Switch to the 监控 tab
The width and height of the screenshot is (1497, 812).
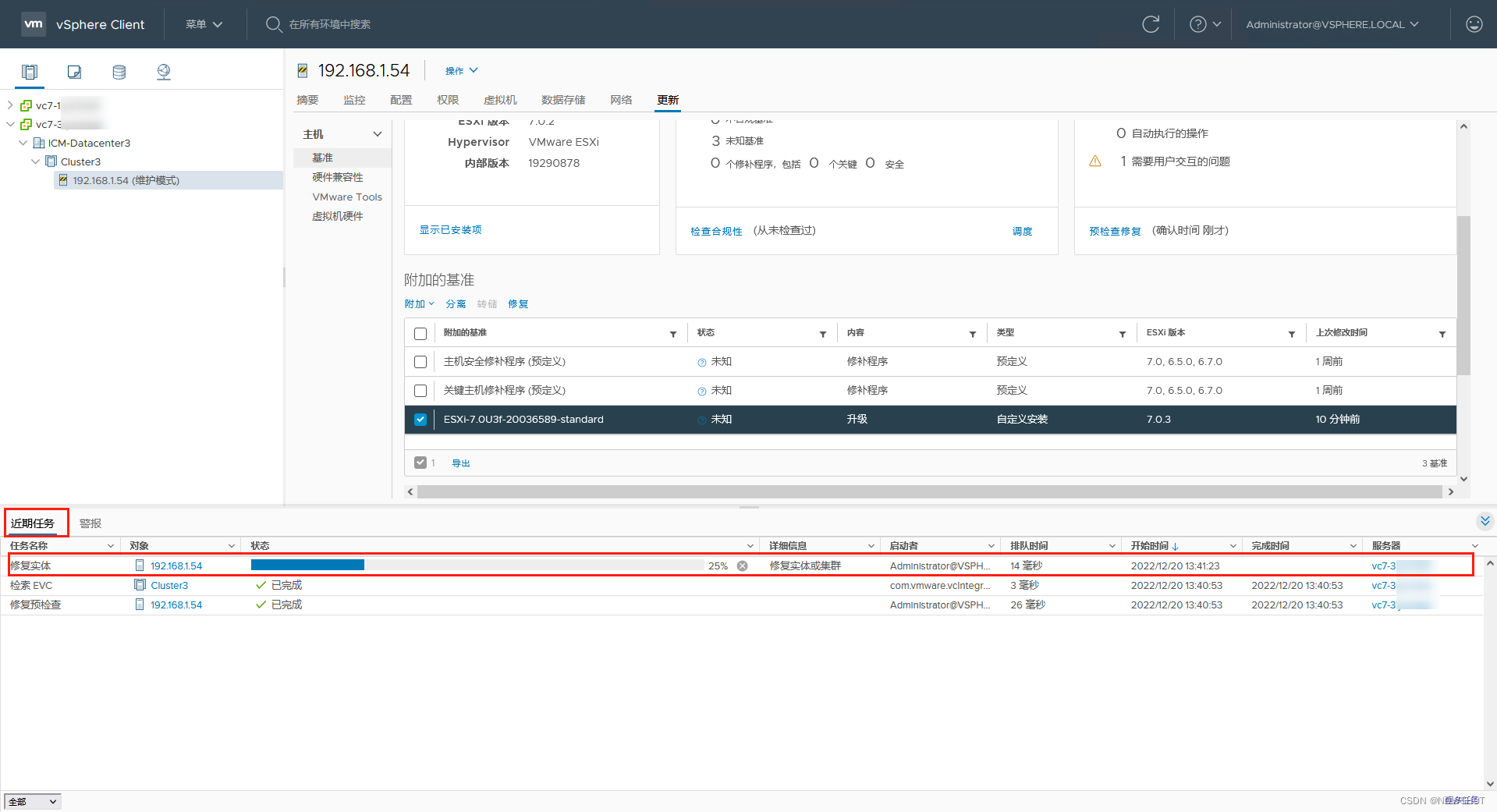354,100
